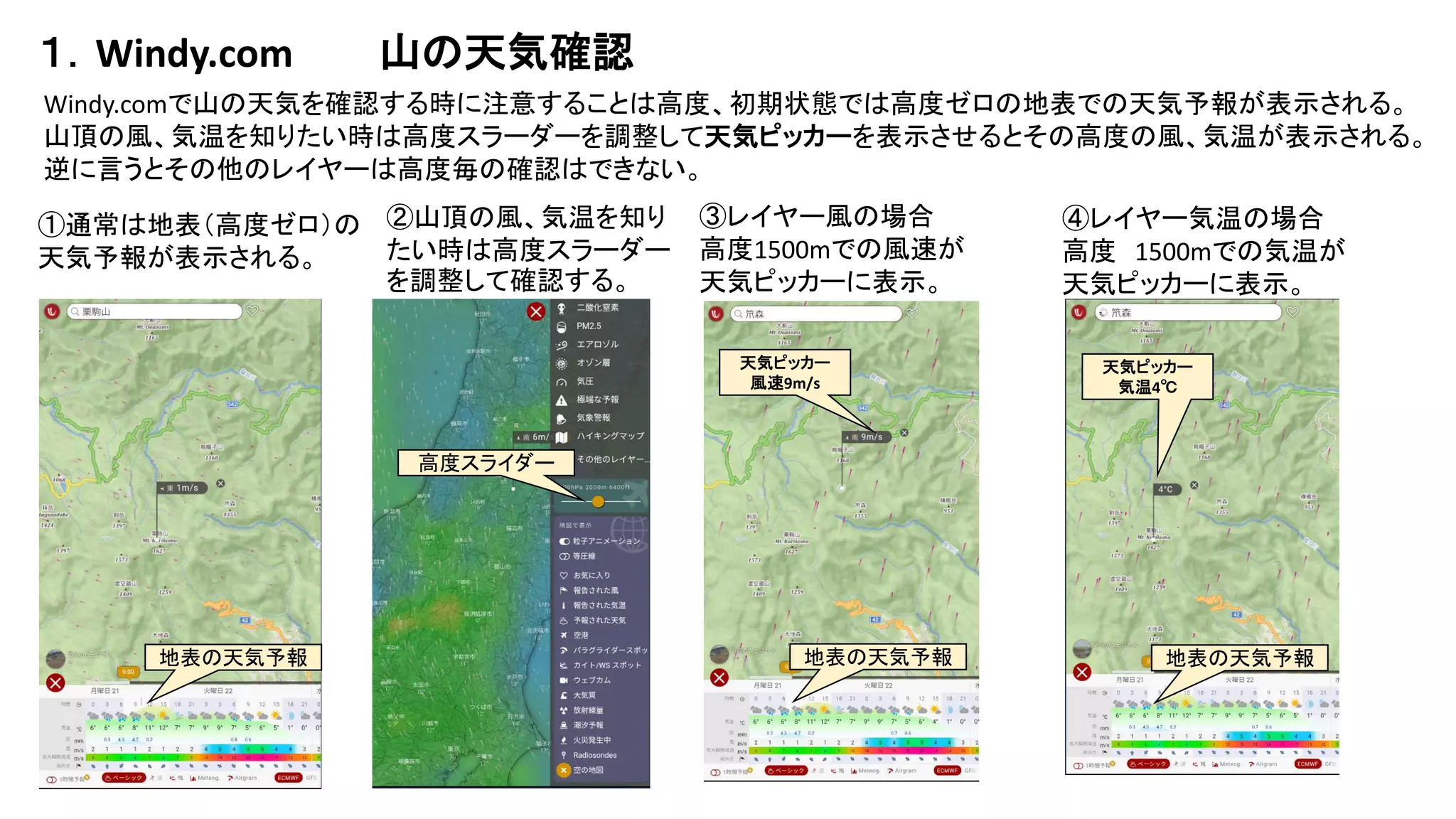Open Airgram tab in 9m/s wind screenshot
Image resolution: width=1456 pixels, height=819 pixels.
(902, 771)
